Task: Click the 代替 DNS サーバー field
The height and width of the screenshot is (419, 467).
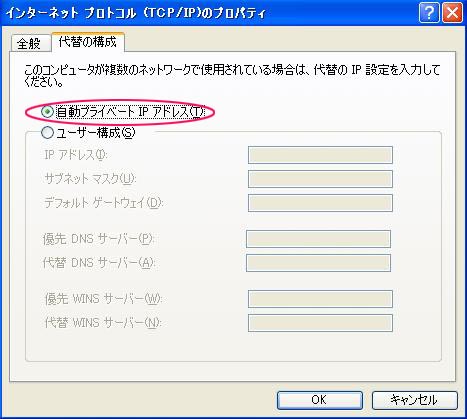Action: click(318, 263)
